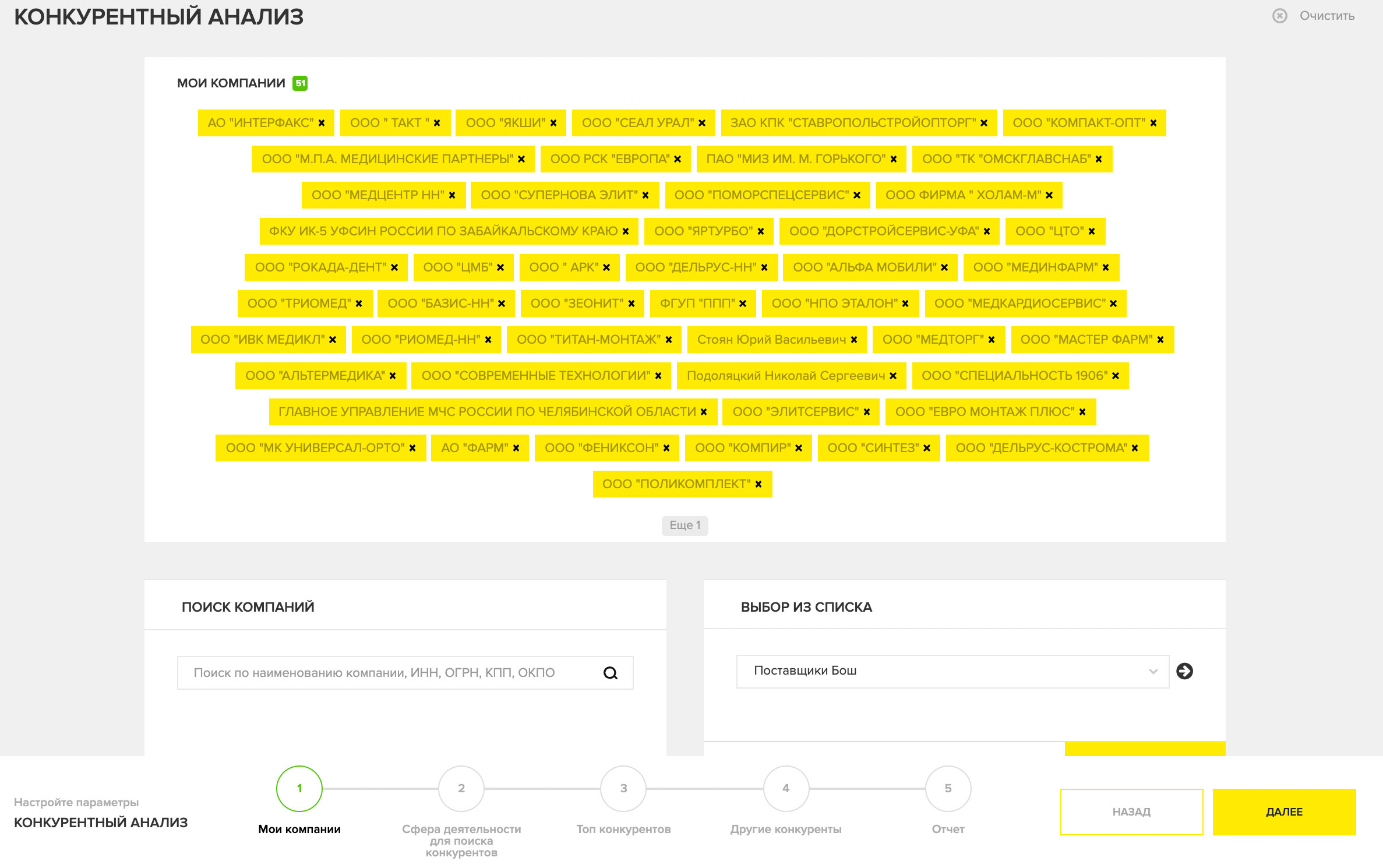Focus the company search input field
Image resolution: width=1383 pixels, height=868 pixels.
(x=390, y=673)
